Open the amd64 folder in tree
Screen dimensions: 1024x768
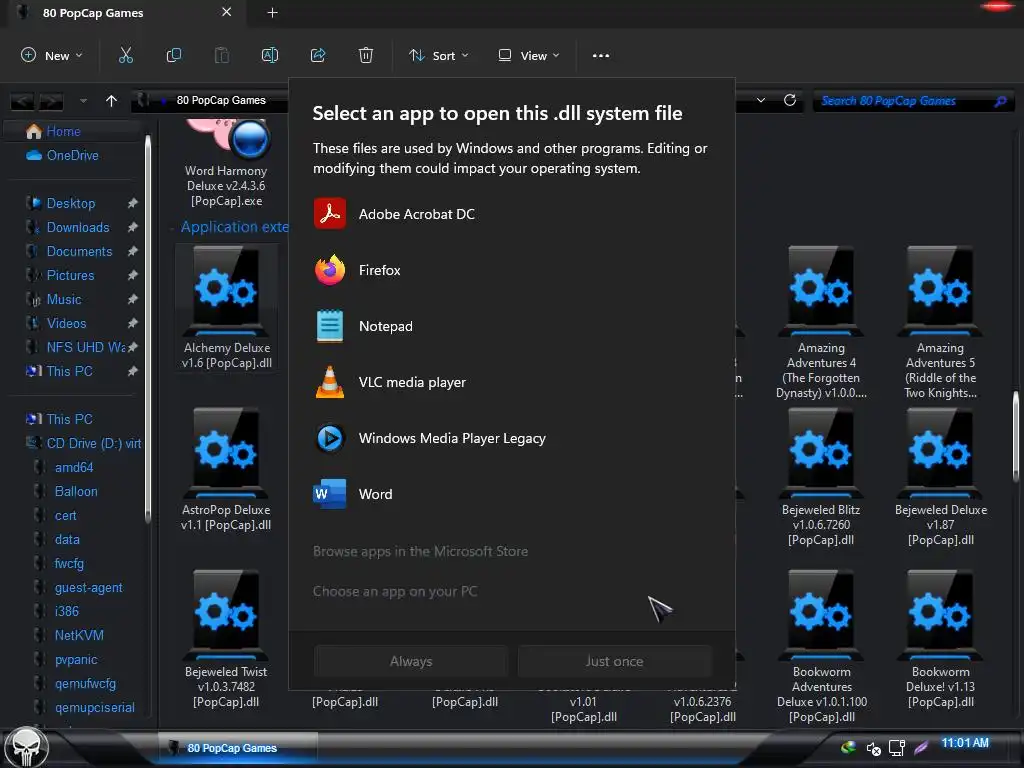(x=74, y=468)
